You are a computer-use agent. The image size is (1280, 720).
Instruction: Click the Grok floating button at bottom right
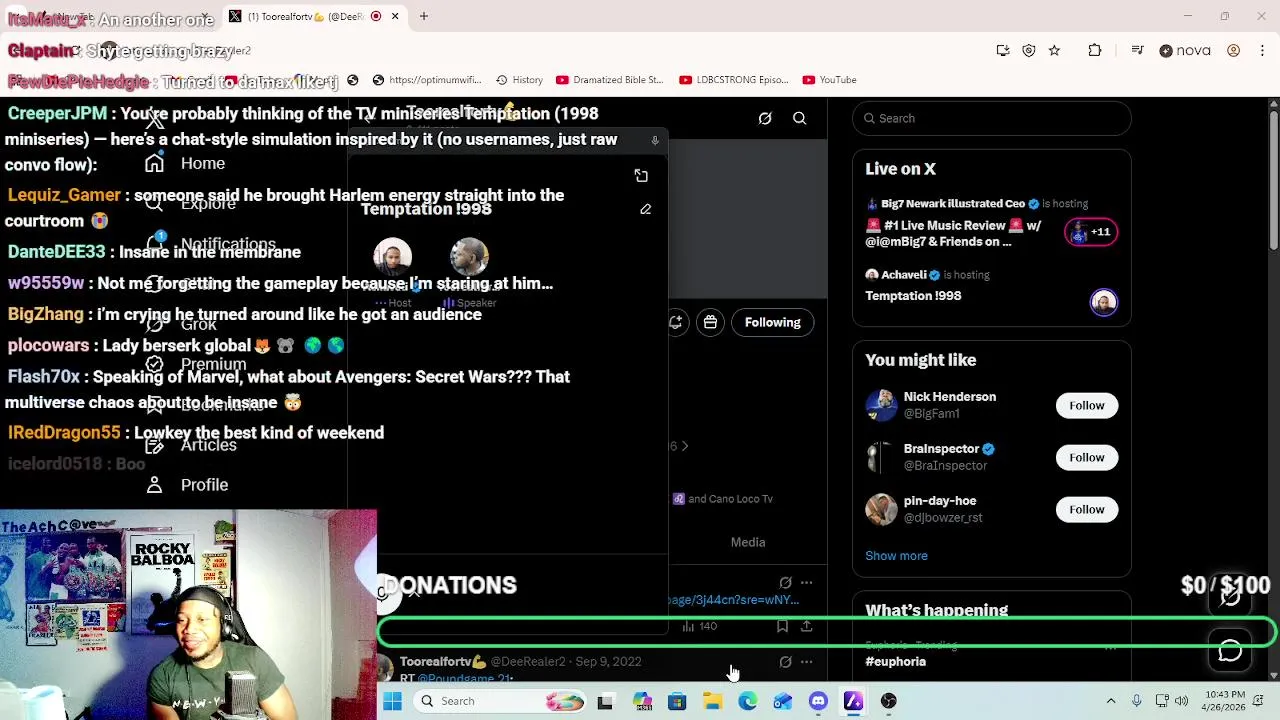click(x=1230, y=597)
